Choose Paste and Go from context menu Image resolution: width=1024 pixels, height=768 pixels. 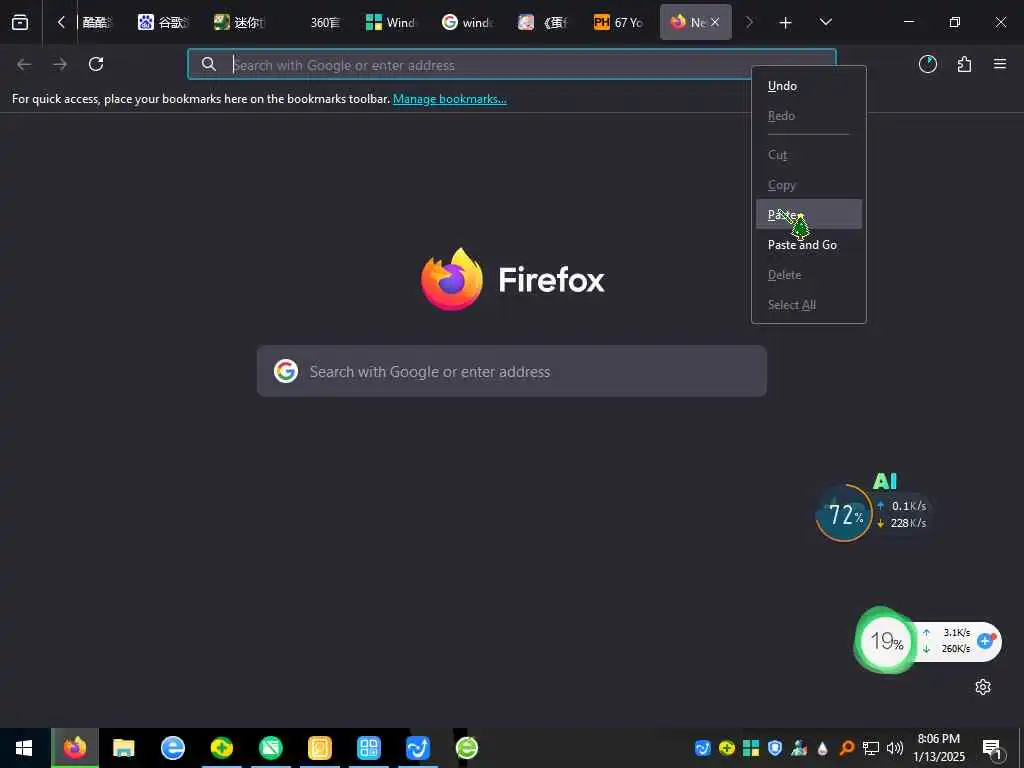tap(808, 245)
